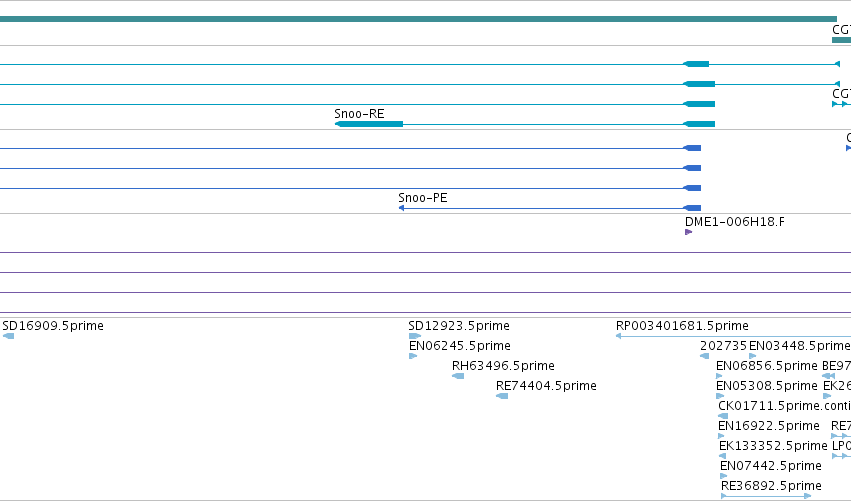Viewport: 851px width, 501px height.
Task: Click the arrow glyph beneath CK01711.5prime.contig
Action: point(723,416)
